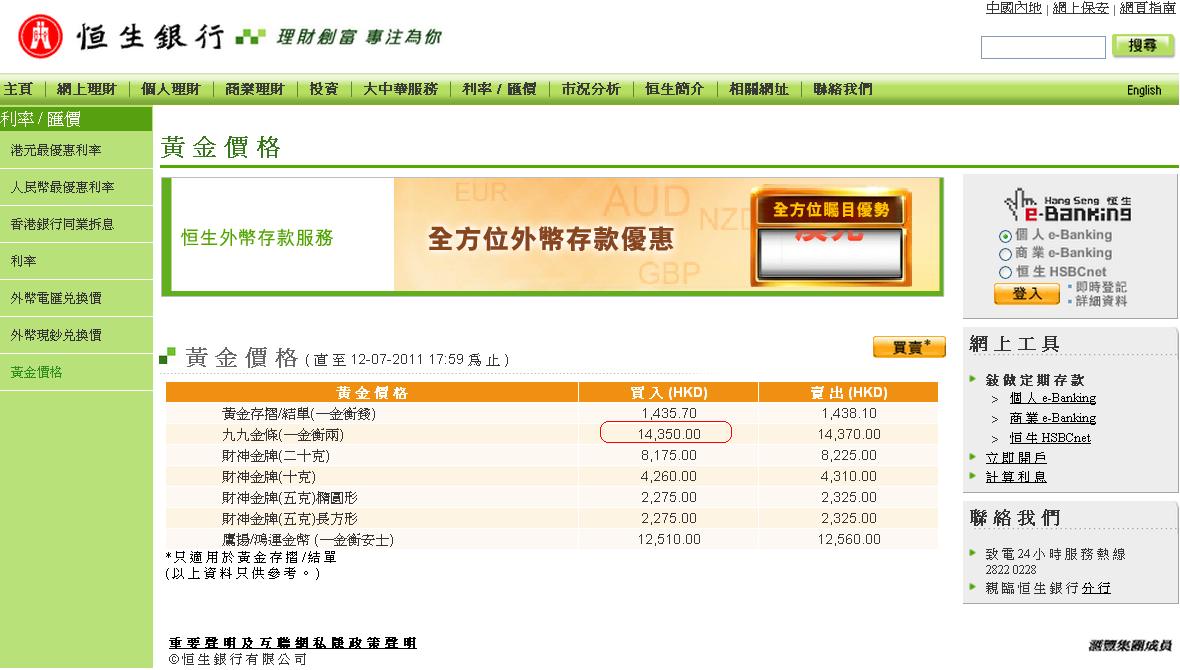
Task: Open the 投資 navigation menu
Action: click(323, 89)
